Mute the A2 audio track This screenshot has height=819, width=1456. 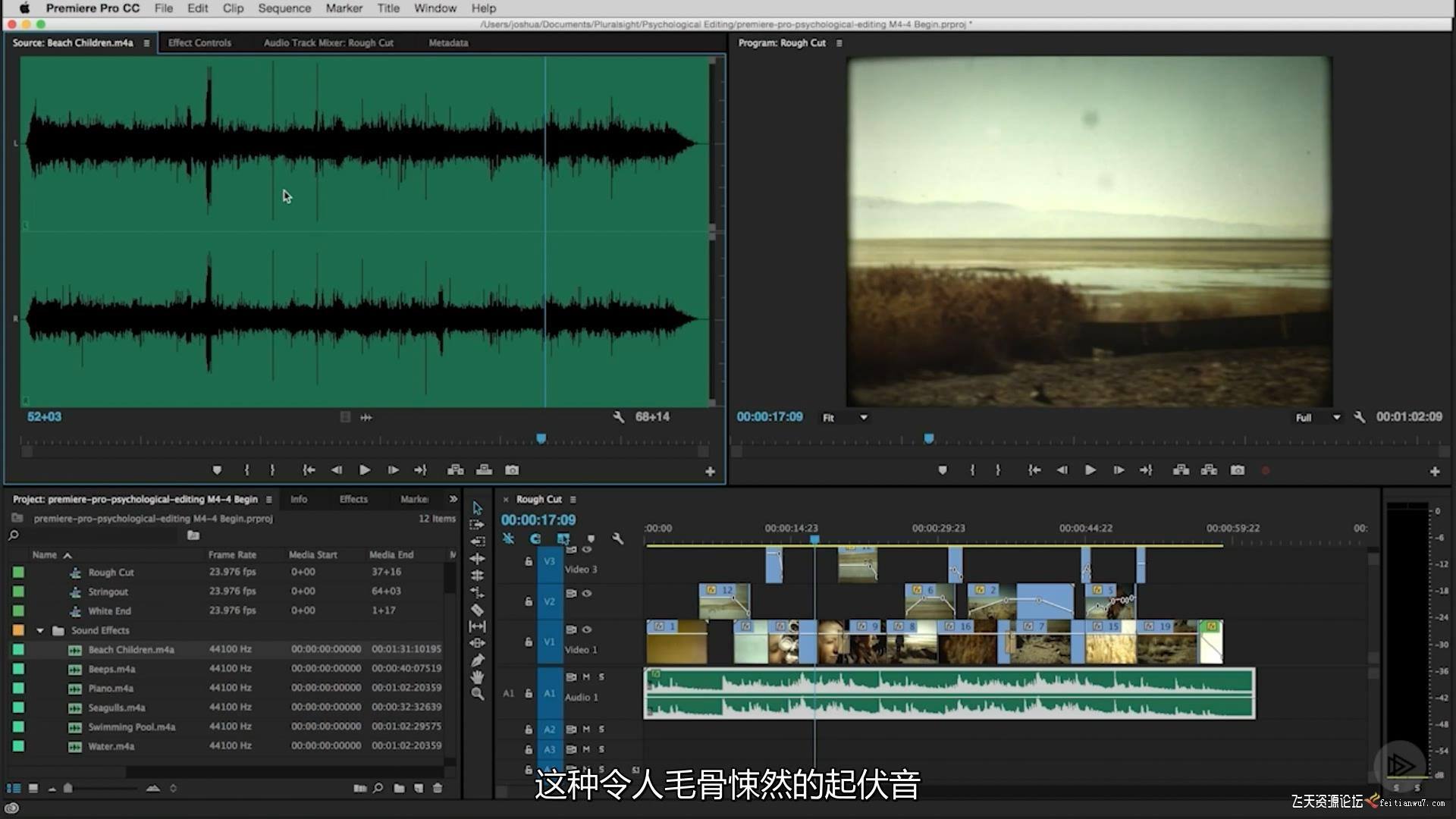[x=586, y=729]
